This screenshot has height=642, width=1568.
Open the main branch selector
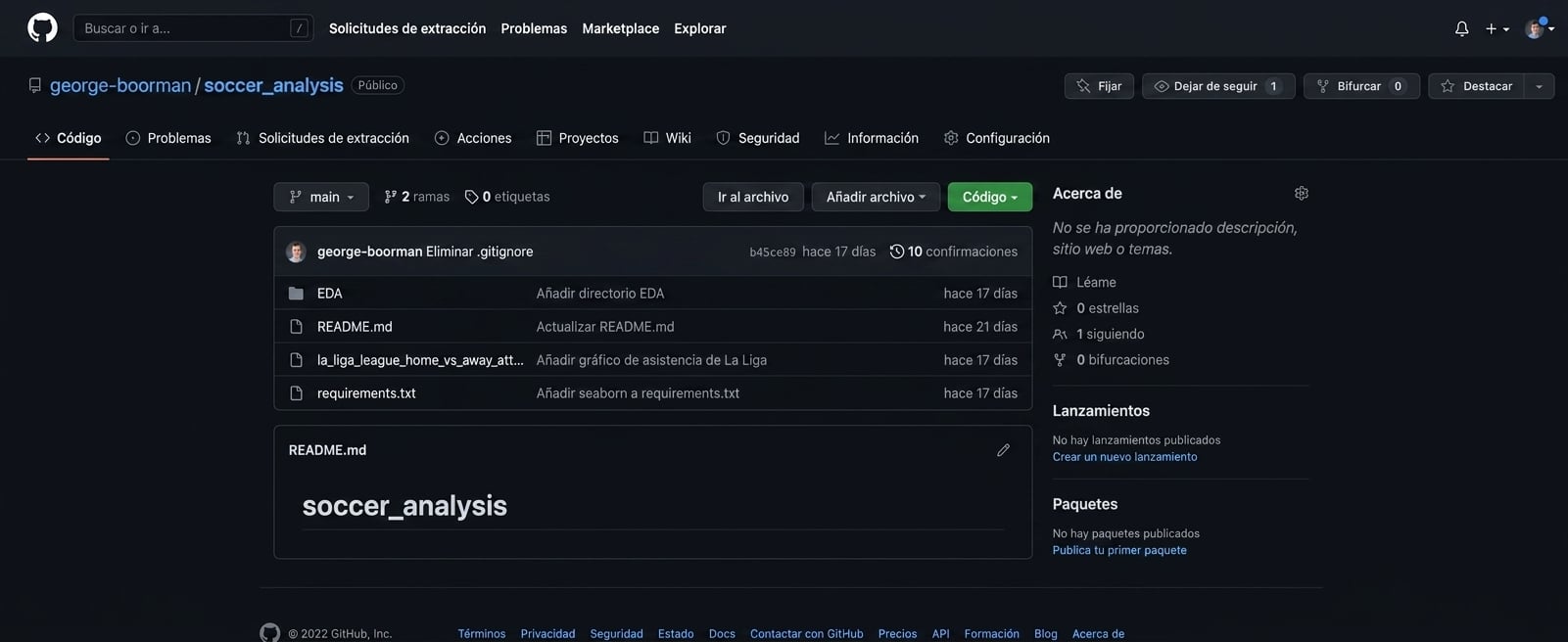coord(321,197)
